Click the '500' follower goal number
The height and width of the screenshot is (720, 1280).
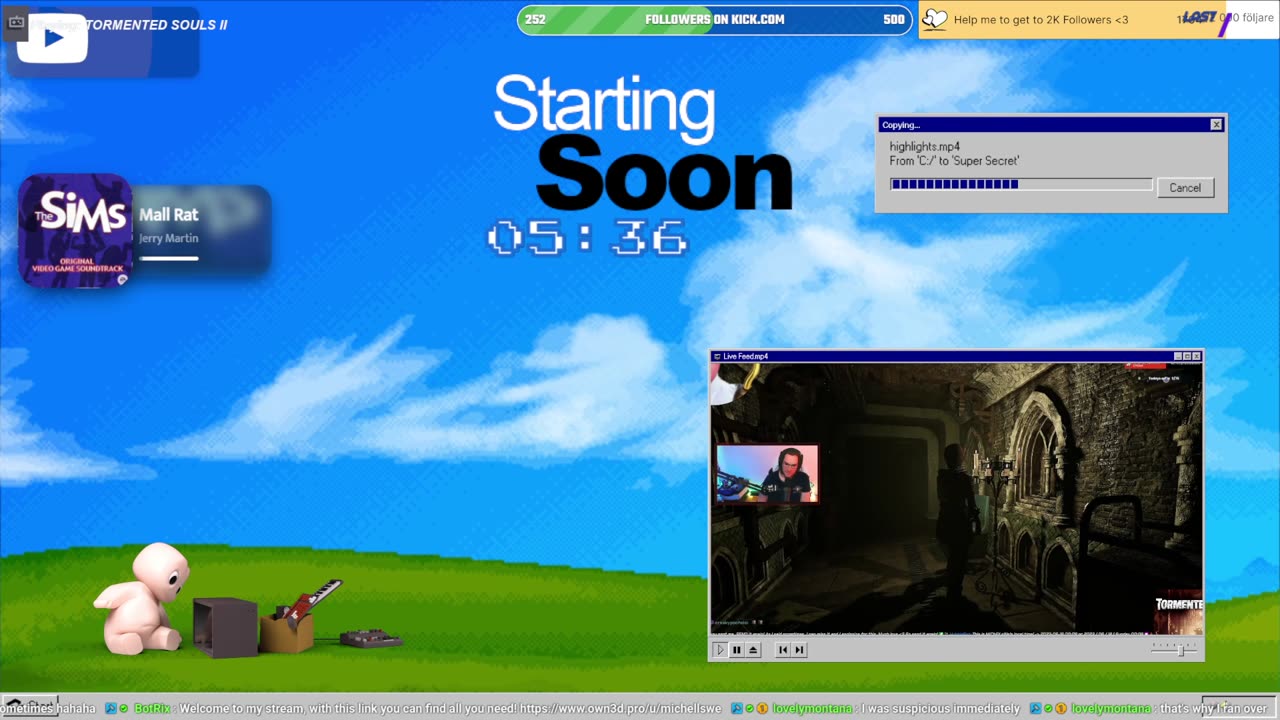pos(893,20)
